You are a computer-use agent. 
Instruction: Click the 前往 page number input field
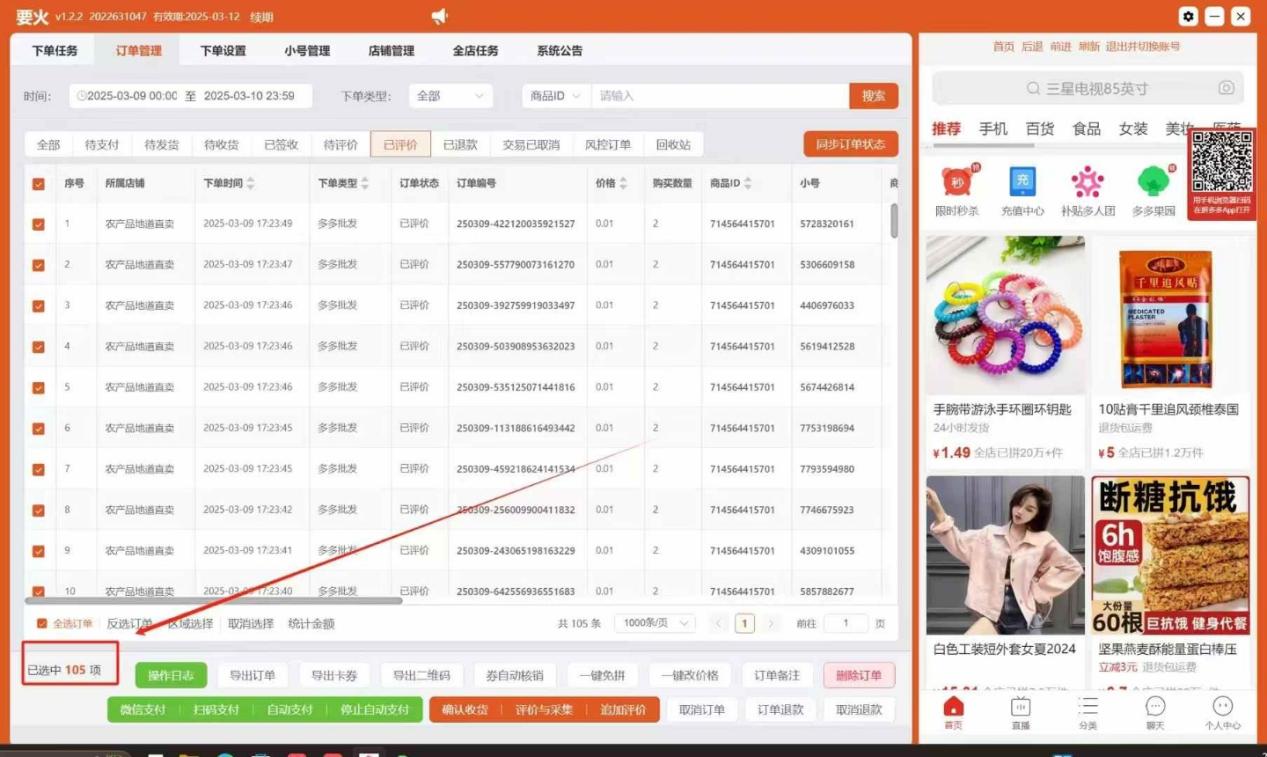click(x=847, y=621)
